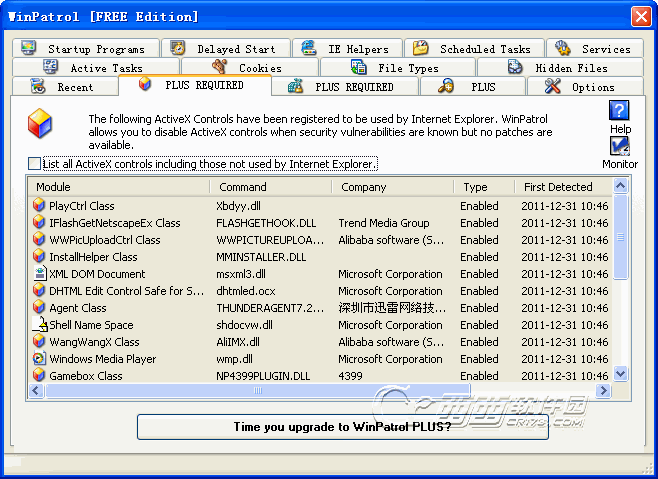Click the Help question mark icon
This screenshot has height=479, width=658.
[619, 111]
